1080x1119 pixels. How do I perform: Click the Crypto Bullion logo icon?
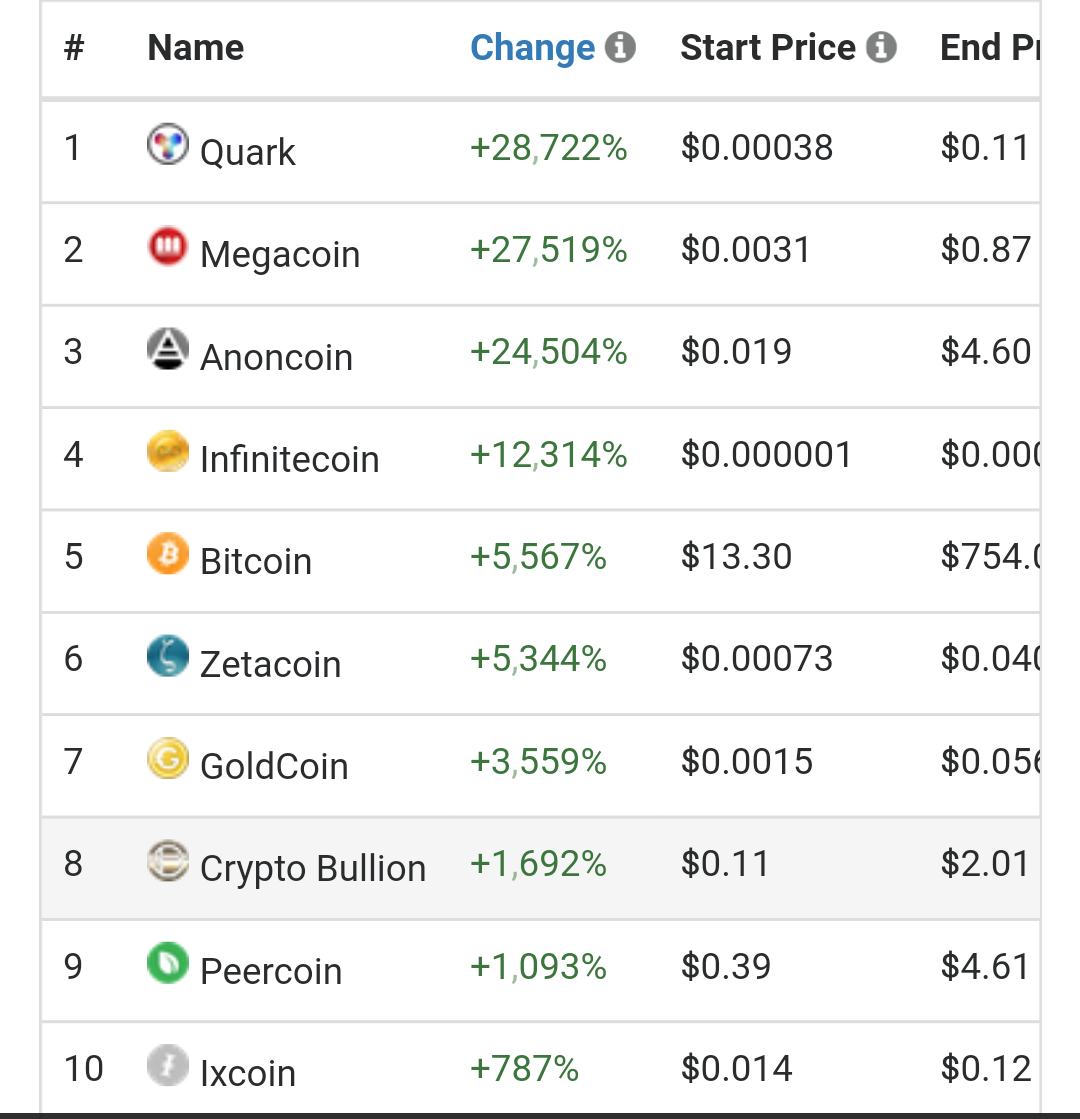167,861
